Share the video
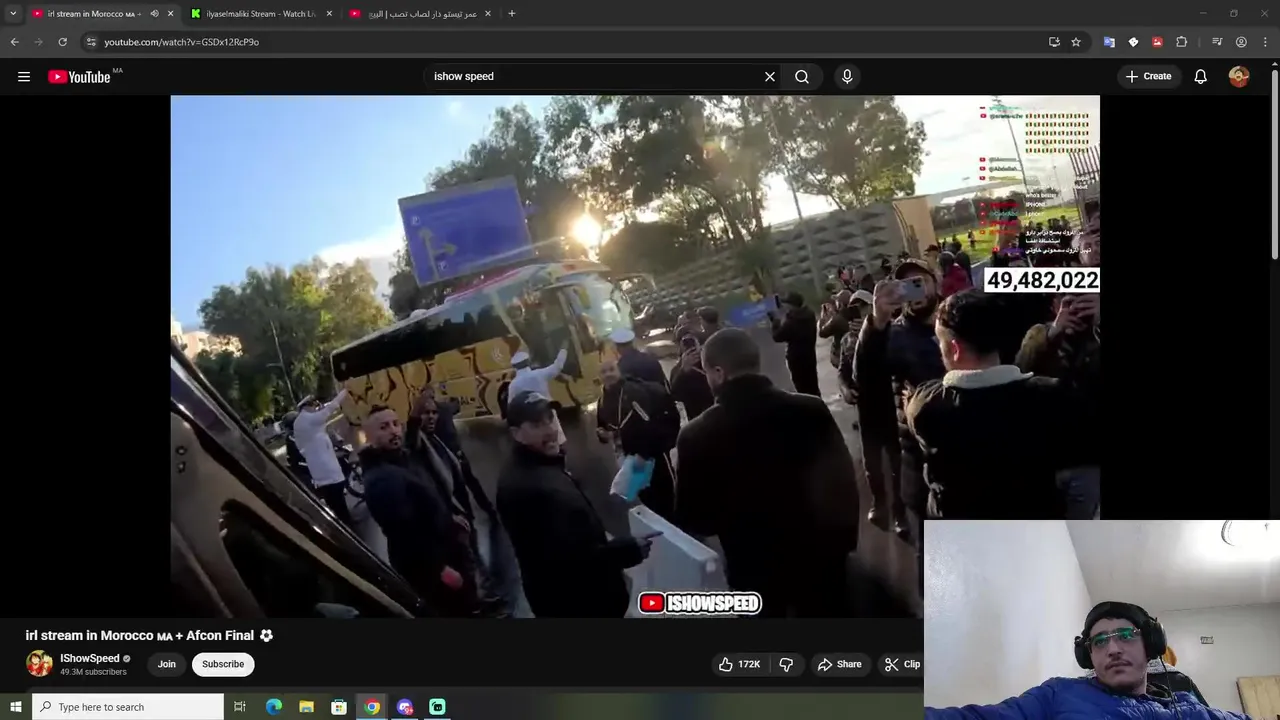 coord(839,664)
